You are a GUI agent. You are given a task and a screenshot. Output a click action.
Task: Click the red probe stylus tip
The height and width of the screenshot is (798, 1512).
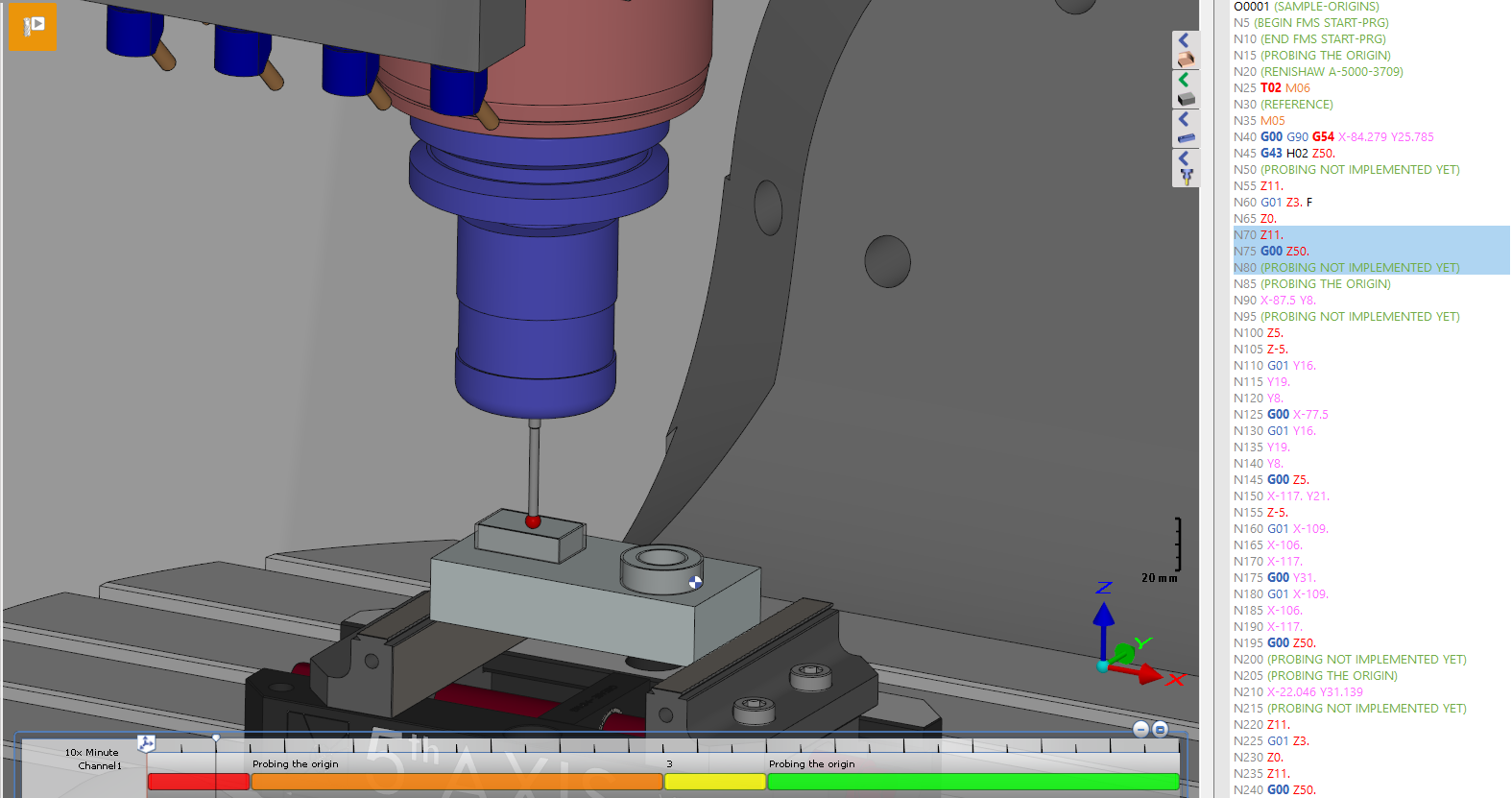533,521
